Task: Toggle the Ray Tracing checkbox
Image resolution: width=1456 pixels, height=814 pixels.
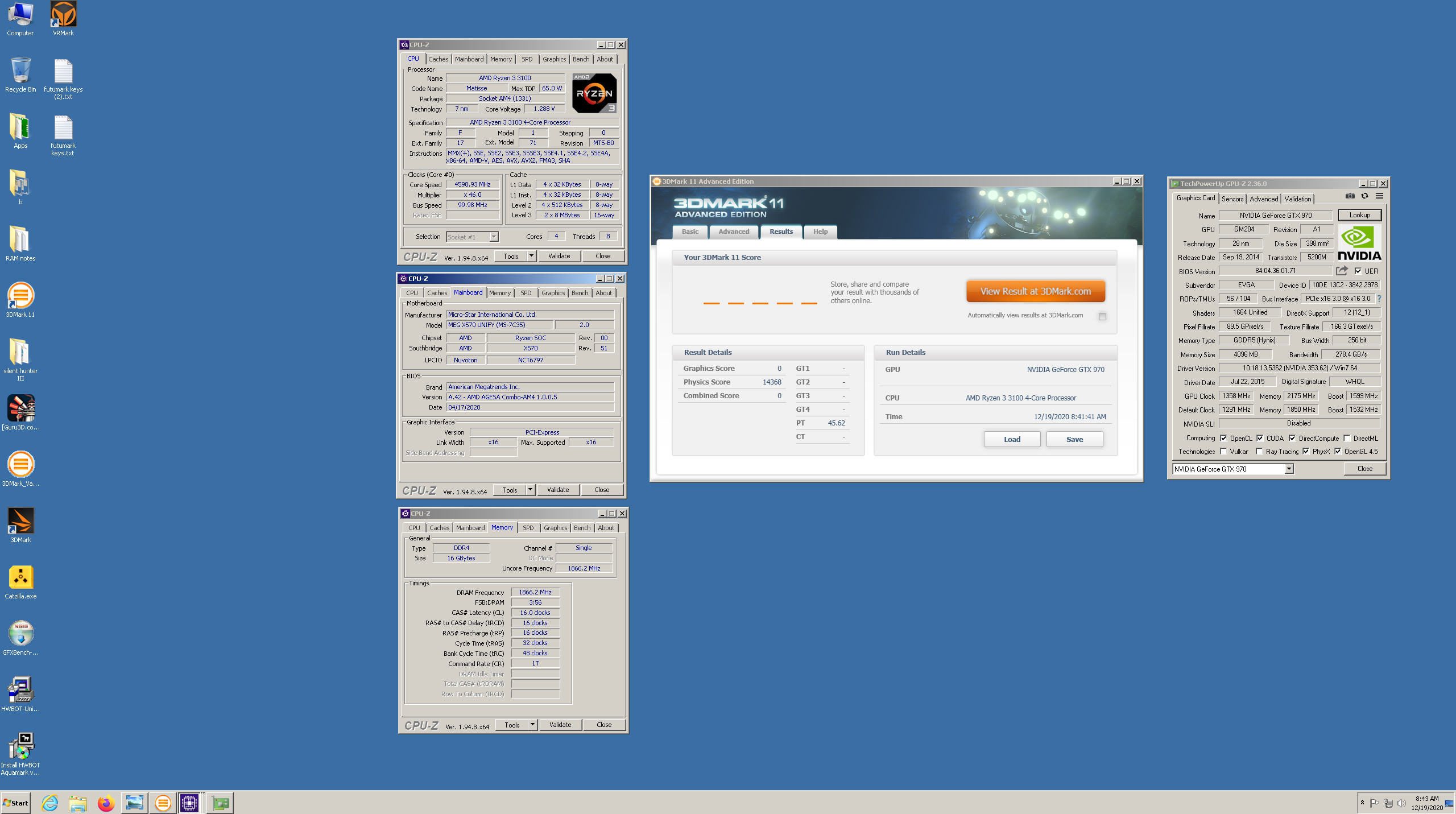Action: coord(1259,452)
